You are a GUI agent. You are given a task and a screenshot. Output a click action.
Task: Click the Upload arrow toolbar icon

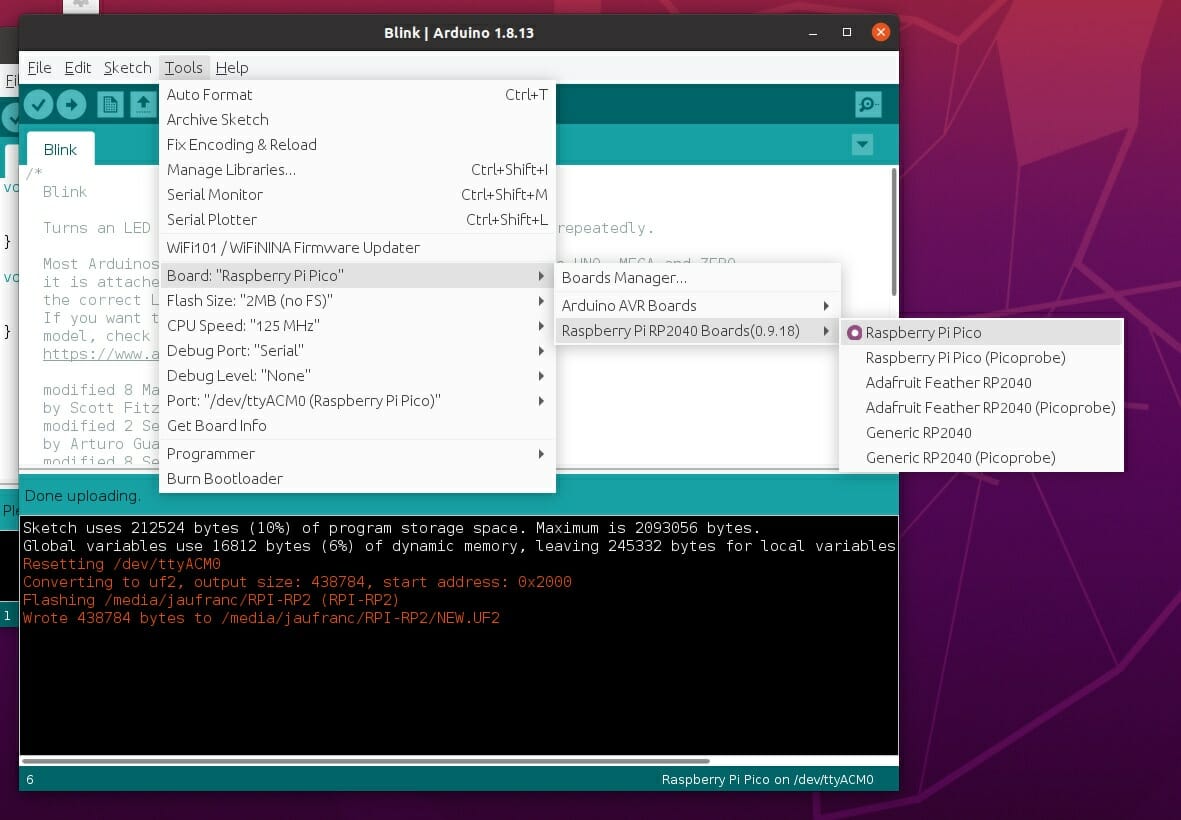point(72,105)
